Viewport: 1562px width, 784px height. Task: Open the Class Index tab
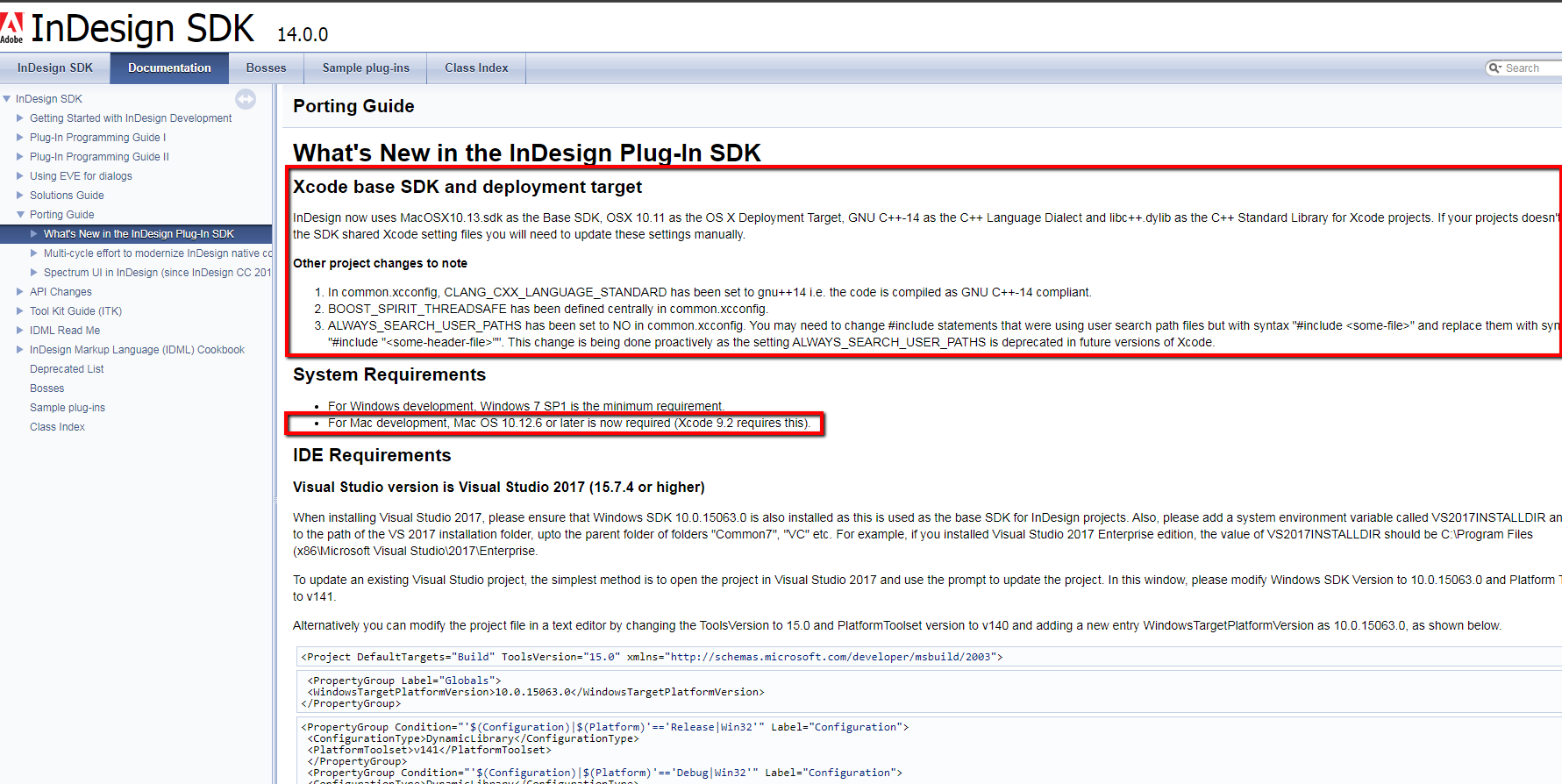(x=476, y=68)
